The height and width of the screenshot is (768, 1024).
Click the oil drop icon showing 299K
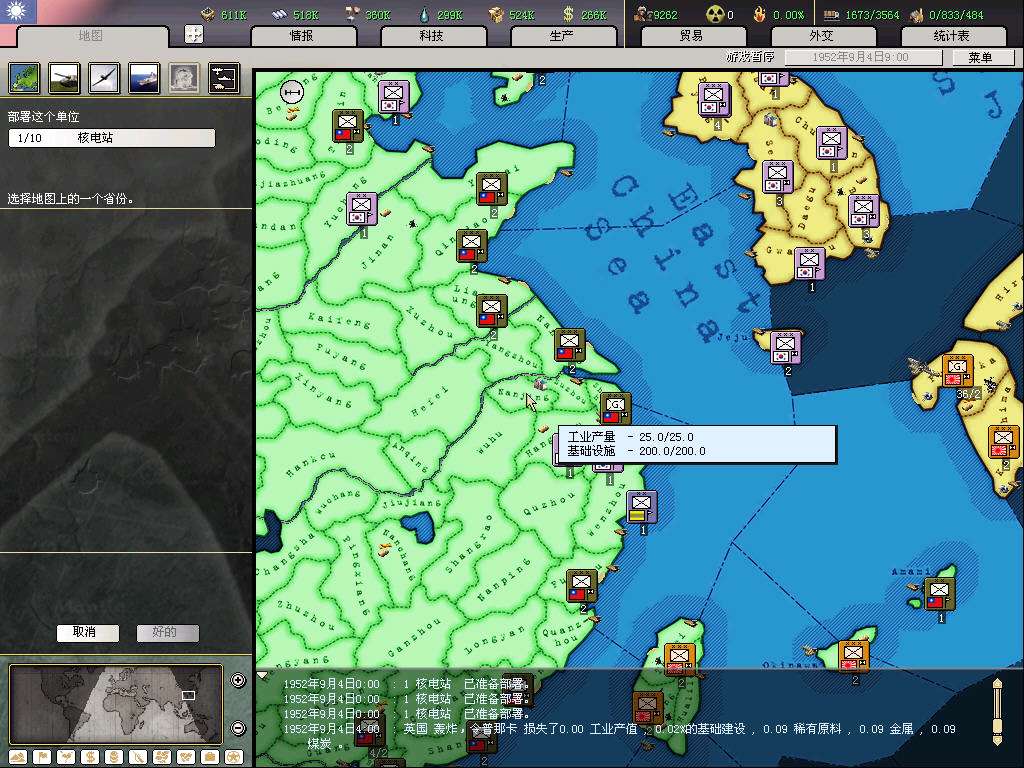[x=425, y=14]
